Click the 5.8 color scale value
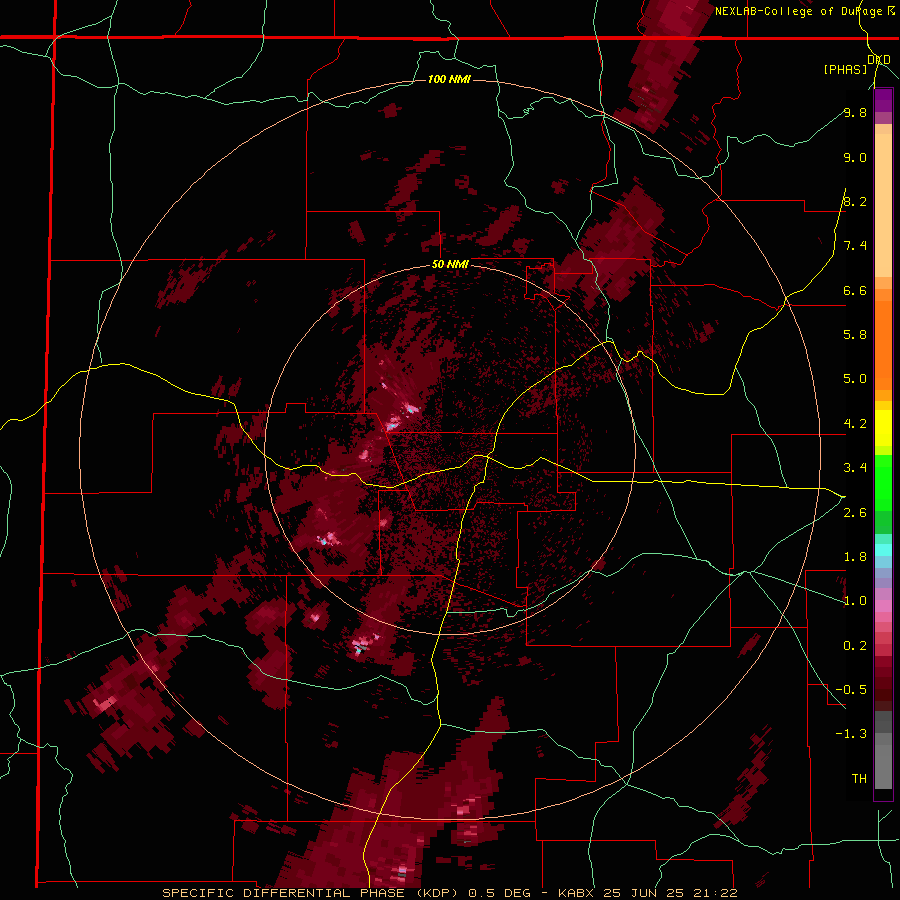Viewport: 900px width, 900px height. click(855, 334)
